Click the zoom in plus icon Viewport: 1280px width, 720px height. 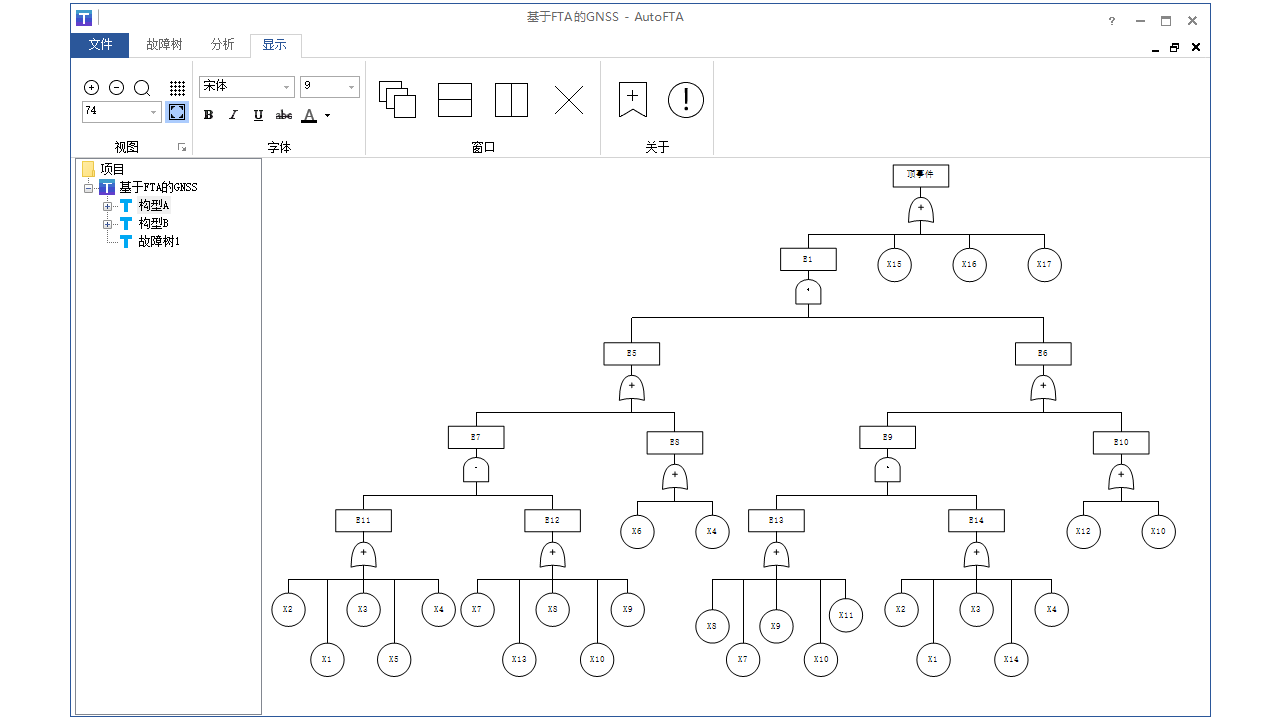91,88
